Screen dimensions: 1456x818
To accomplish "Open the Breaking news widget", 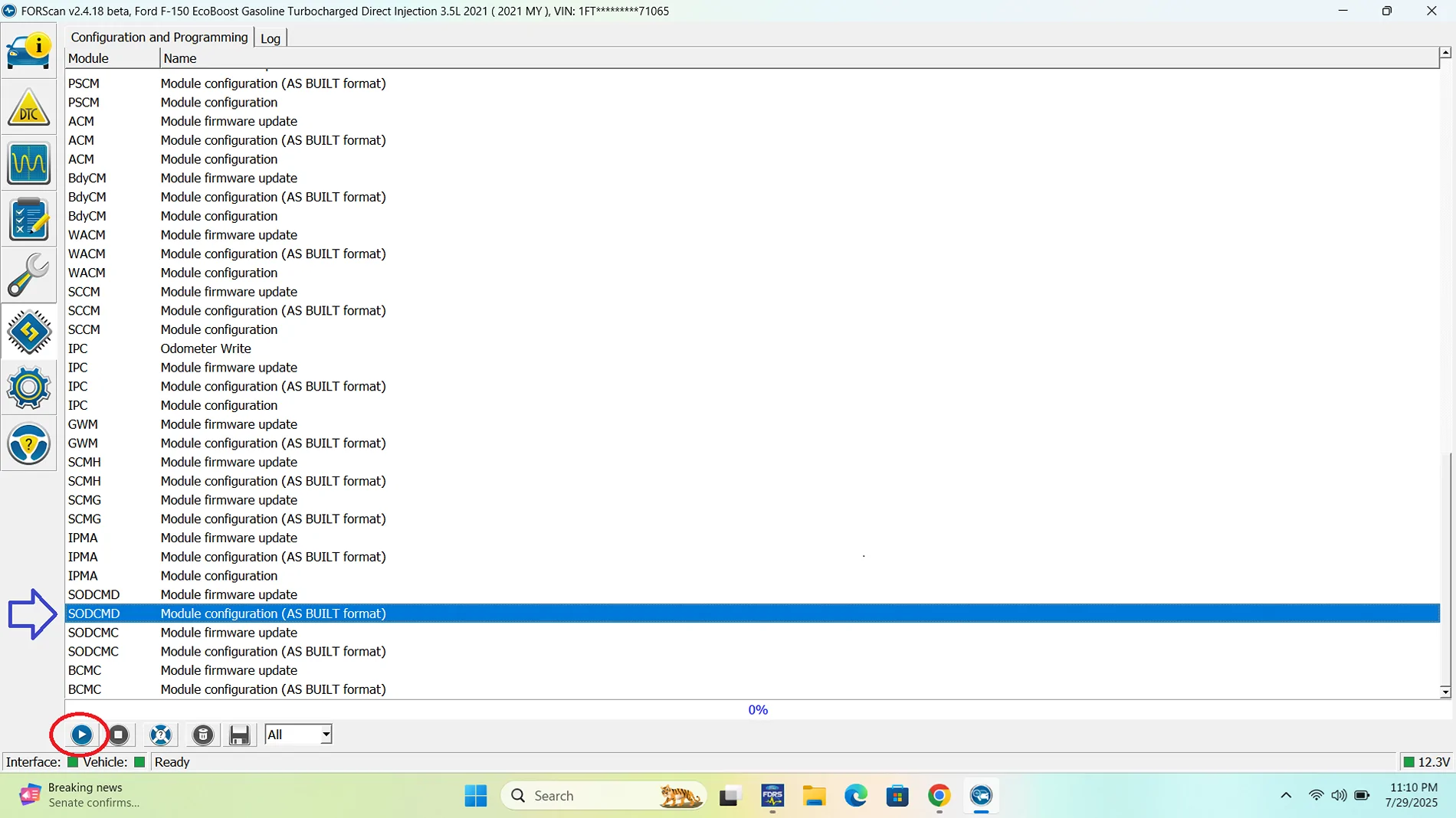I will pyautogui.click(x=80, y=795).
